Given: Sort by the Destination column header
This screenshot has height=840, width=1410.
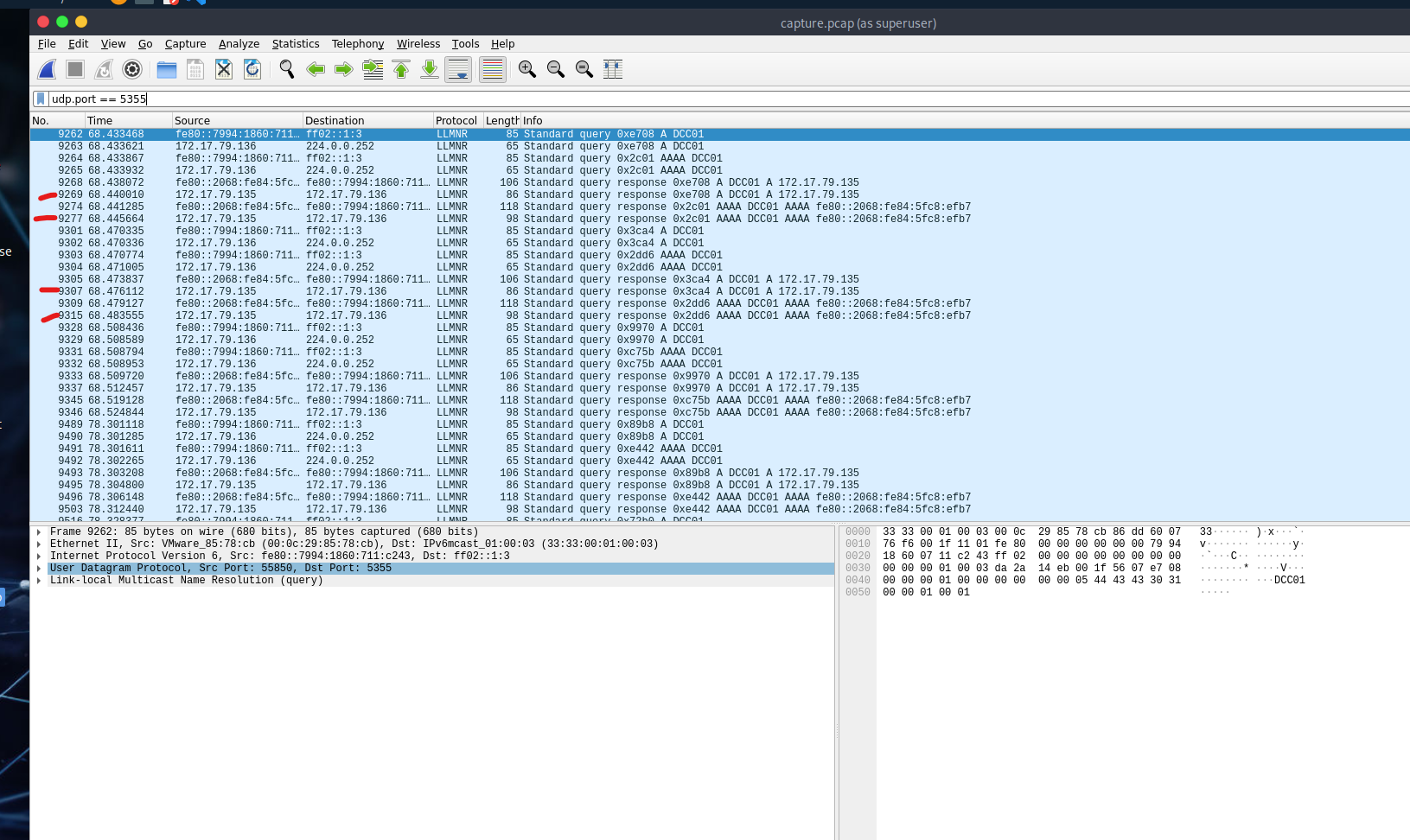Looking at the screenshot, I should 367,121.
